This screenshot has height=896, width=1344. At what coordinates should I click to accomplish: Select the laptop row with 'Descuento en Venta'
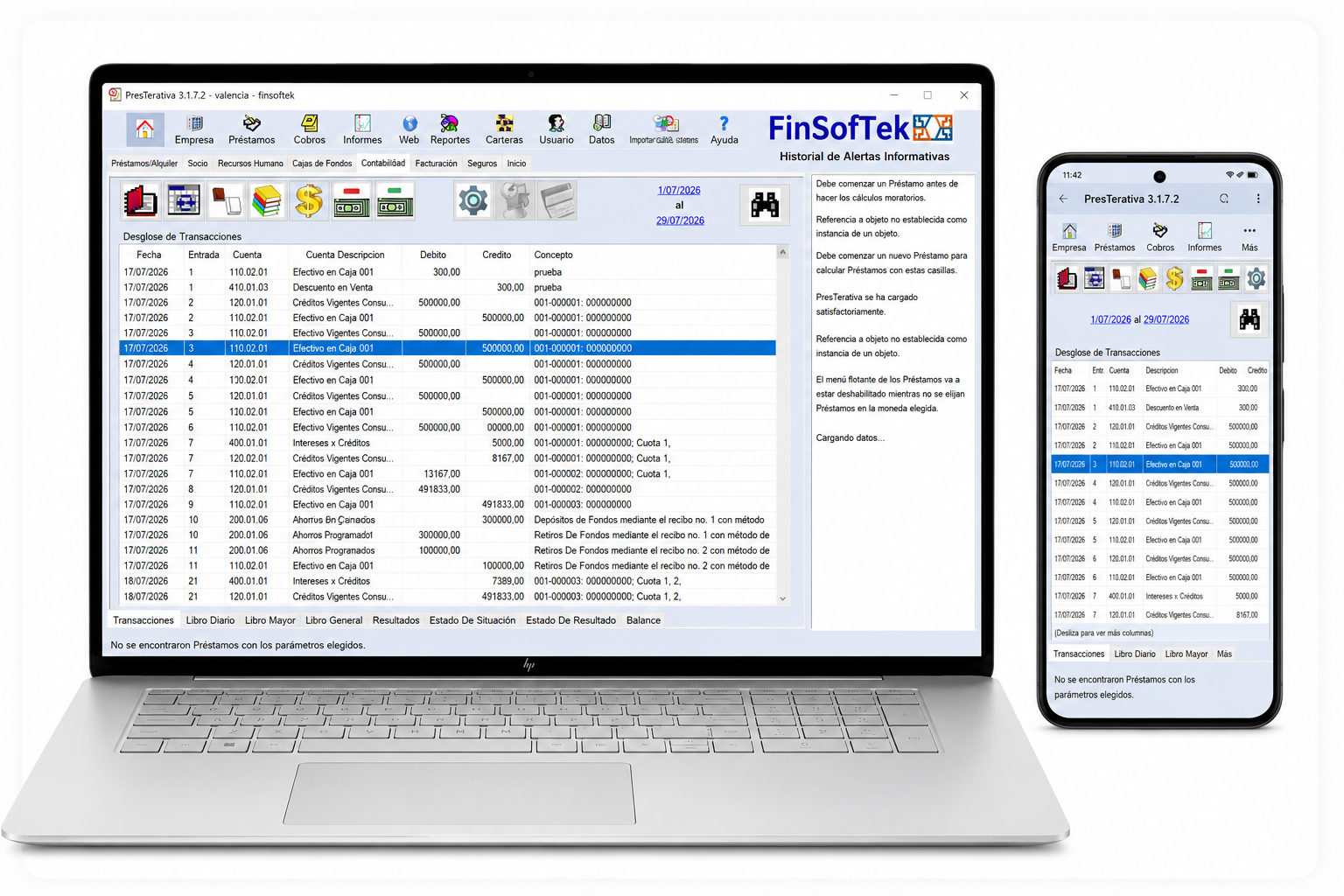pos(447,287)
